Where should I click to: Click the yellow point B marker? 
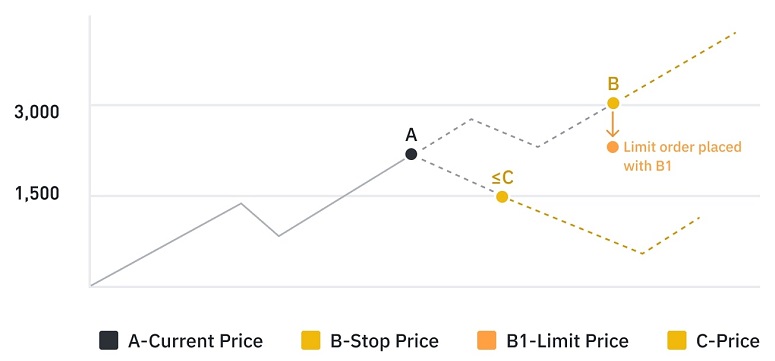click(613, 103)
